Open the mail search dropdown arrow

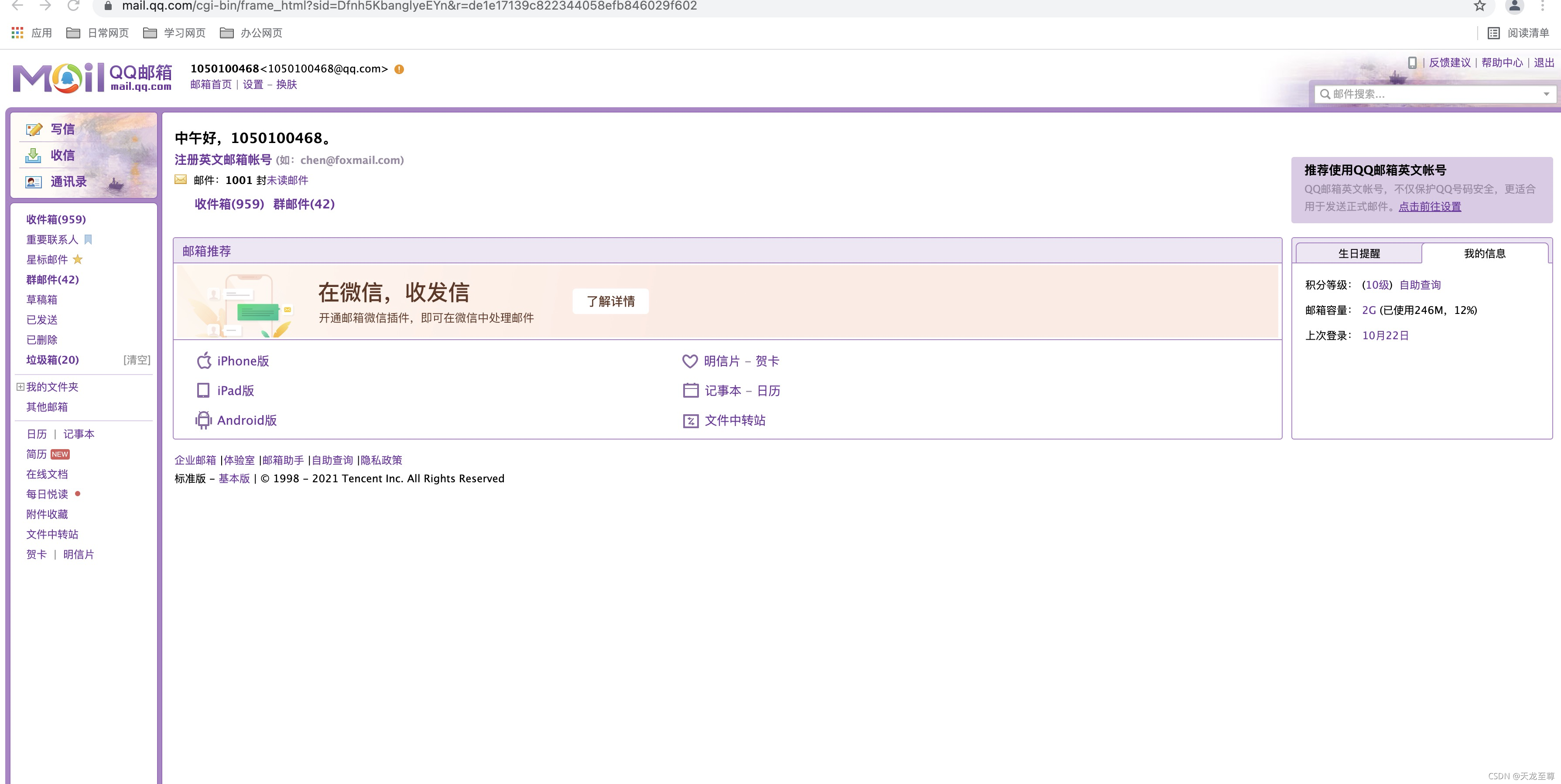(1546, 94)
